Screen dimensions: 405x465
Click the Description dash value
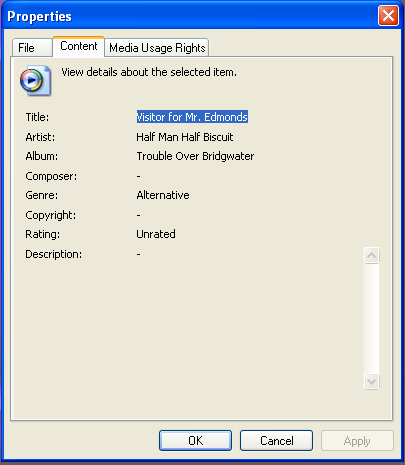click(138, 254)
